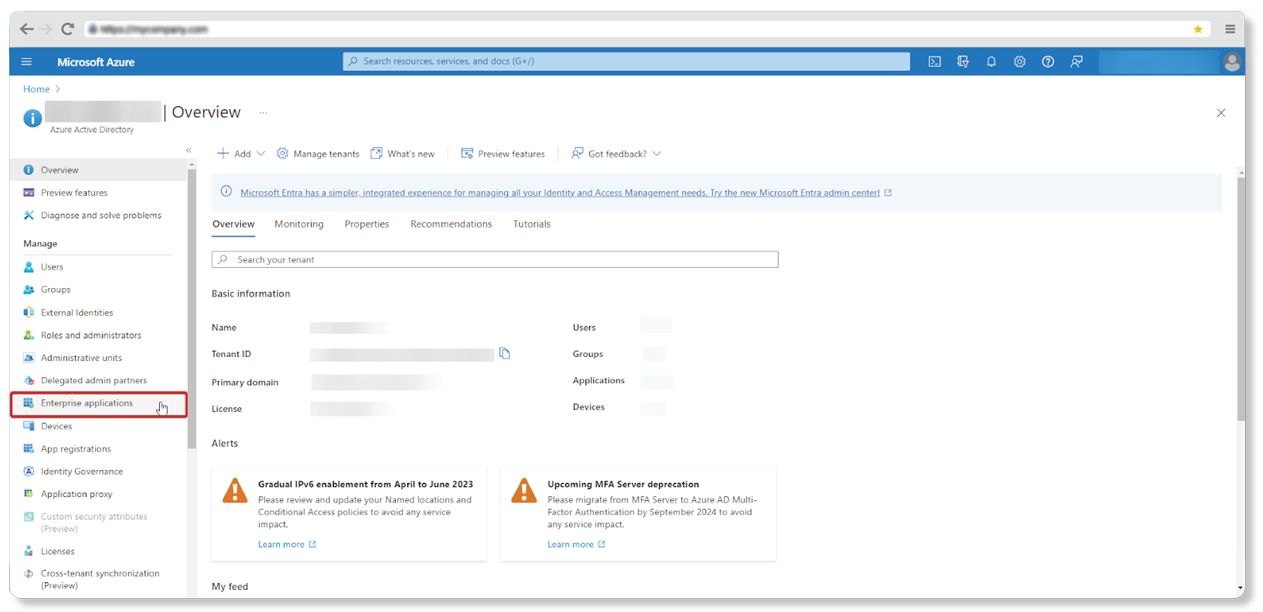Click Learn more under IPv6 enablement alert

pos(287,545)
